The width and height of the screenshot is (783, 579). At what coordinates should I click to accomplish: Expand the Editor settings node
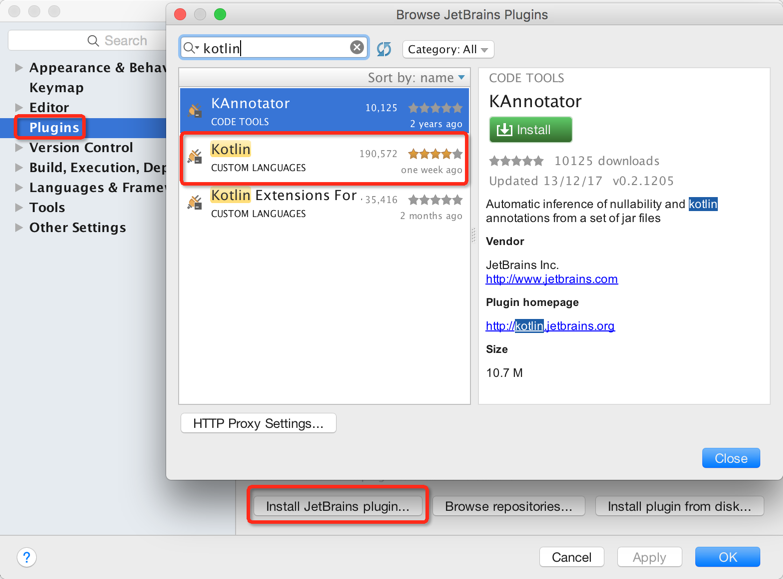(18, 107)
